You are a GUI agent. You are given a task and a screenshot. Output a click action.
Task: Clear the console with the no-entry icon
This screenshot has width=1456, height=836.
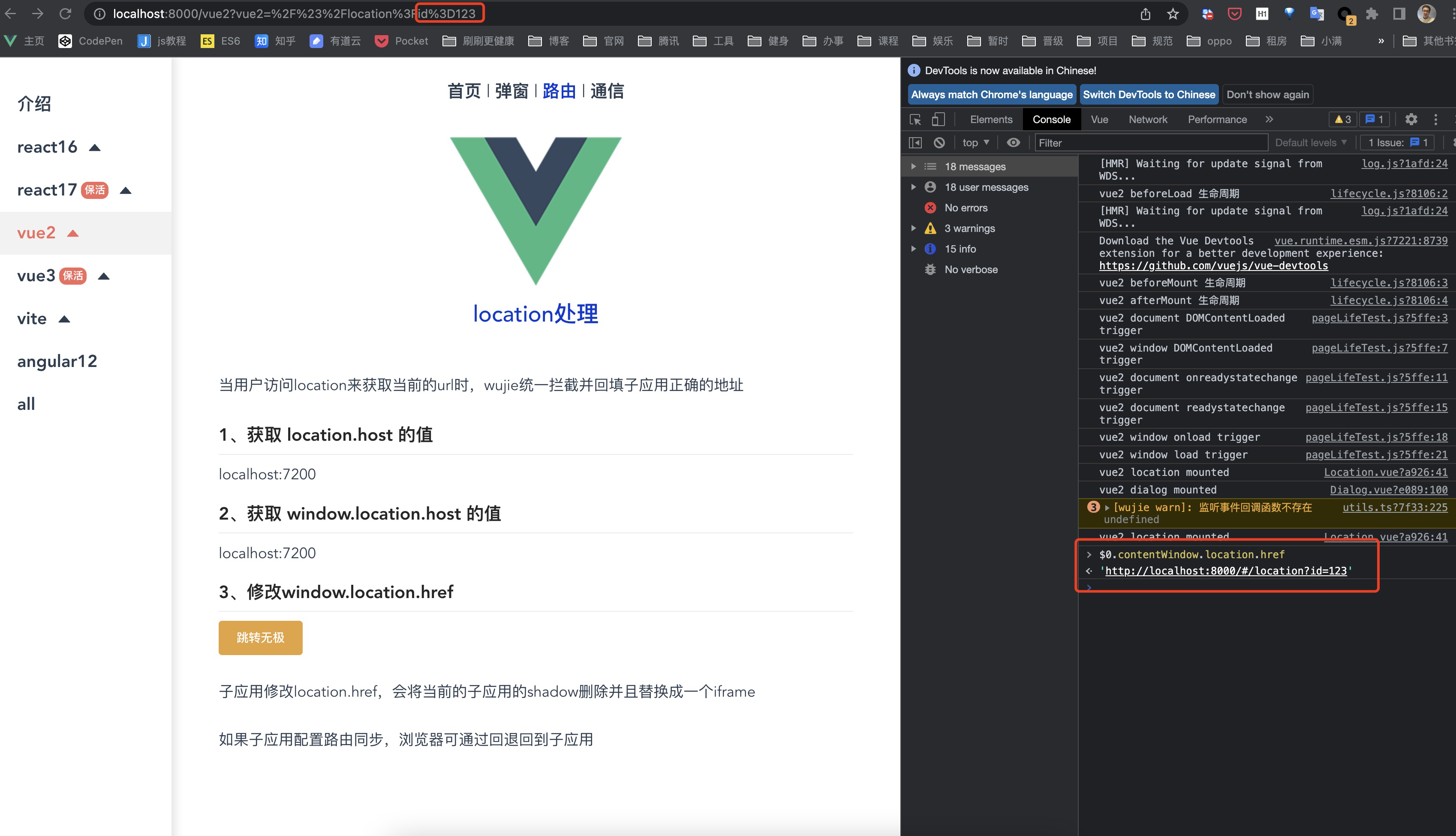940,142
